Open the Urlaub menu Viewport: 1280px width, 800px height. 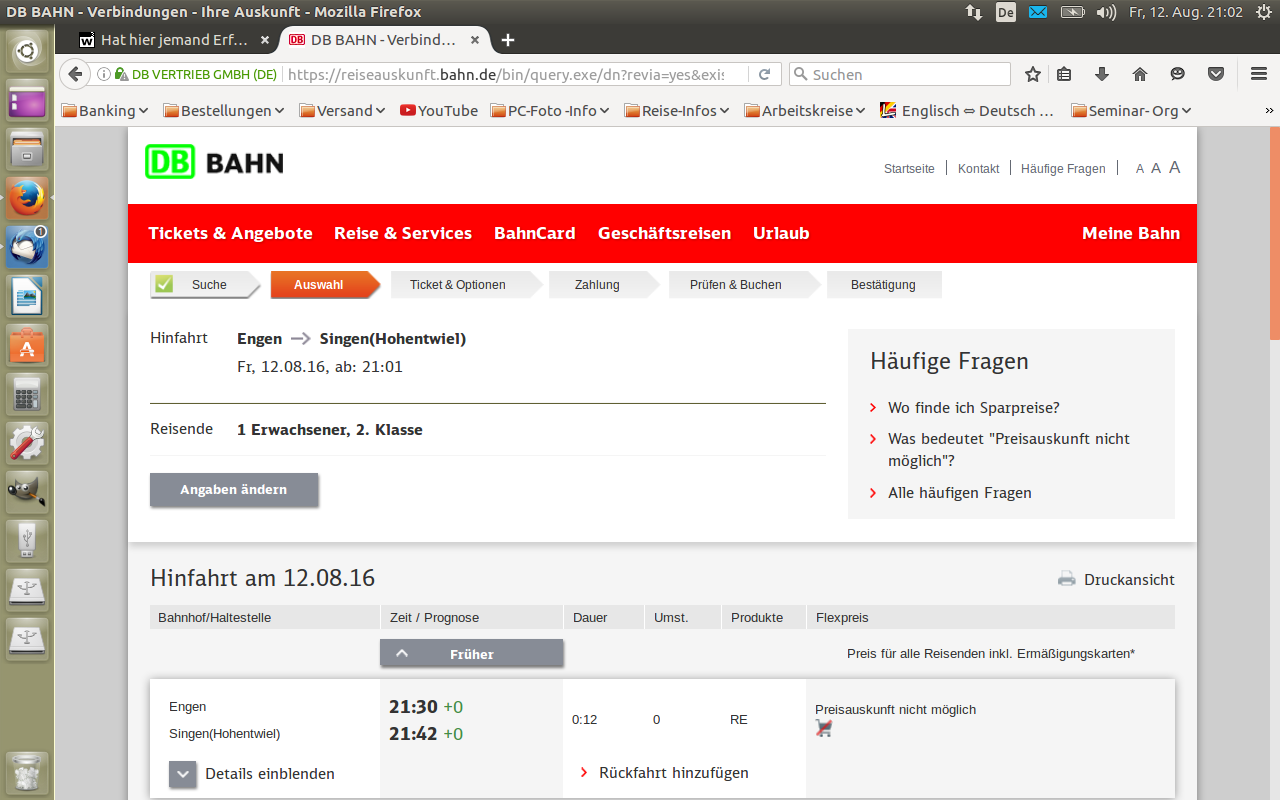point(781,233)
